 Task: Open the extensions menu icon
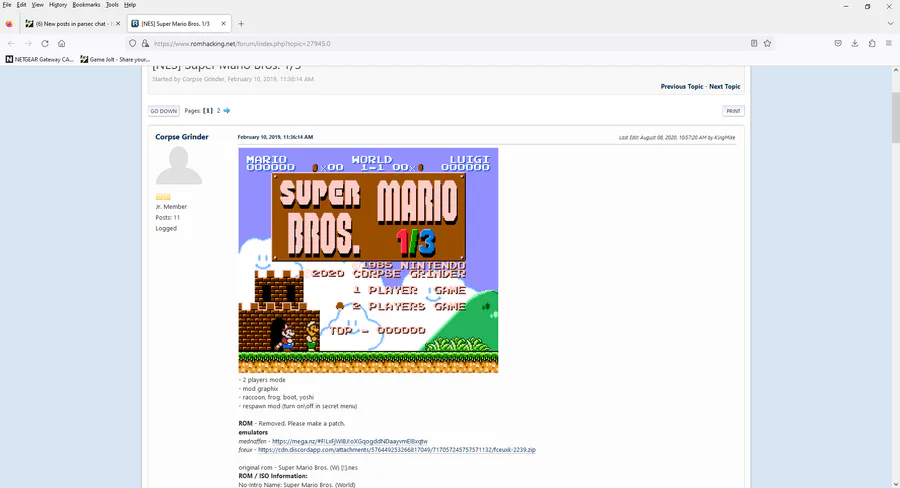(872, 44)
